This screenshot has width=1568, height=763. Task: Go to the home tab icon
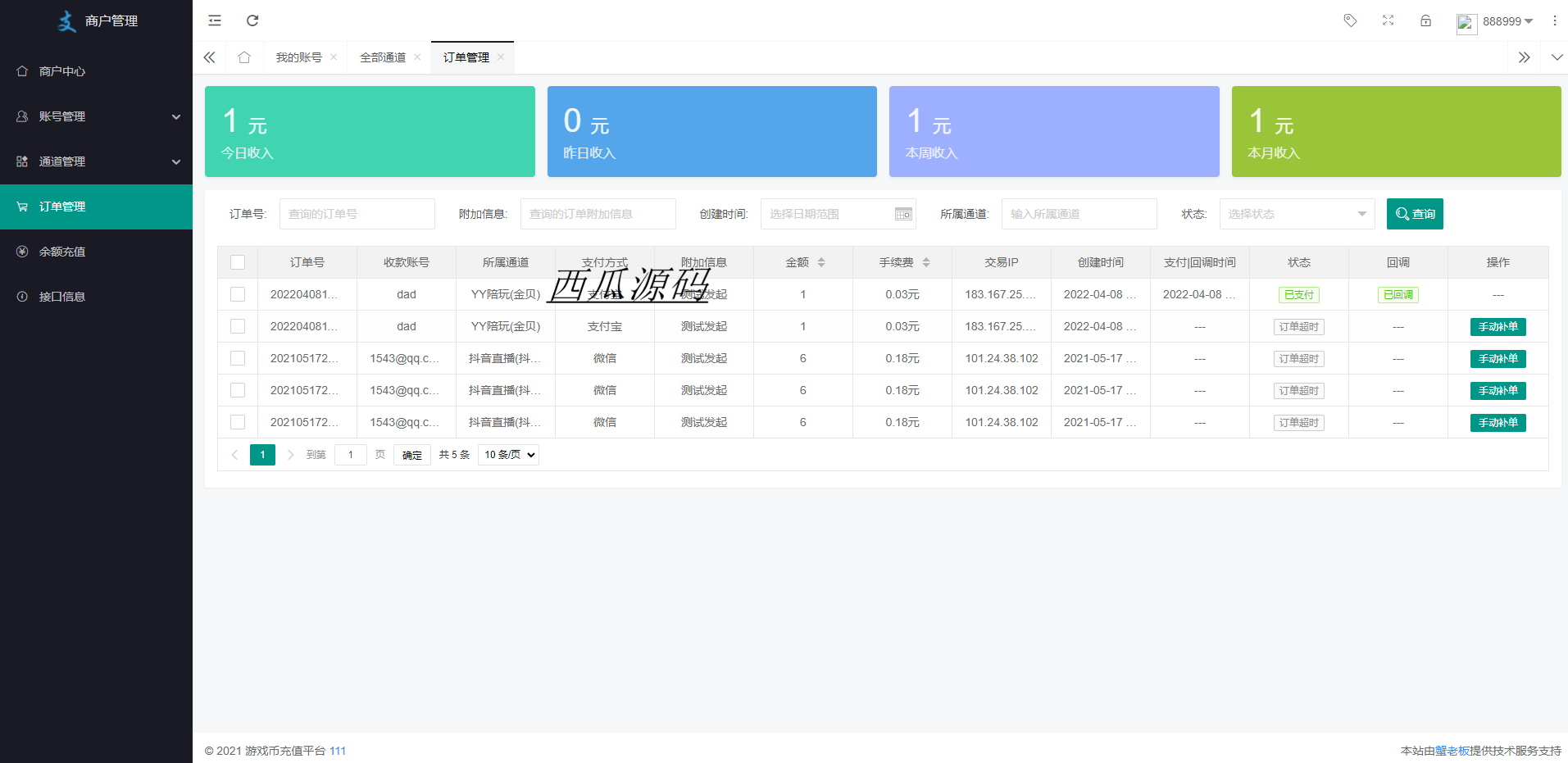pos(244,57)
